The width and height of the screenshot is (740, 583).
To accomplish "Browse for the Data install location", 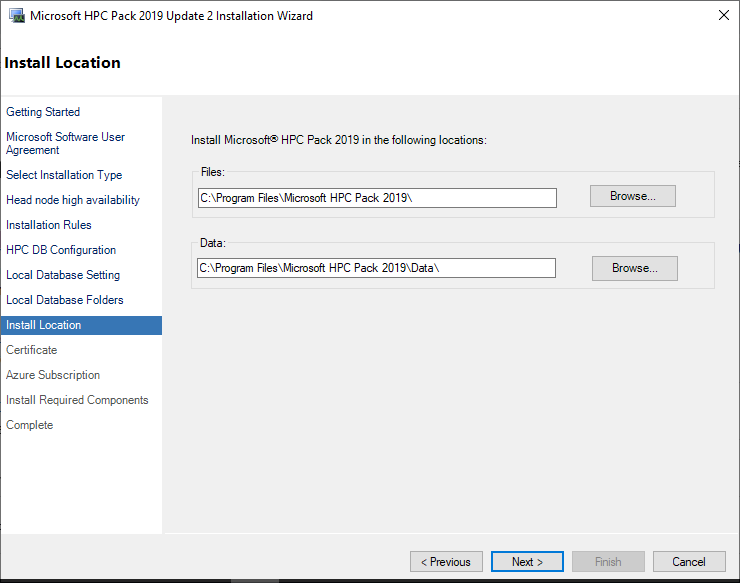I will pos(635,268).
